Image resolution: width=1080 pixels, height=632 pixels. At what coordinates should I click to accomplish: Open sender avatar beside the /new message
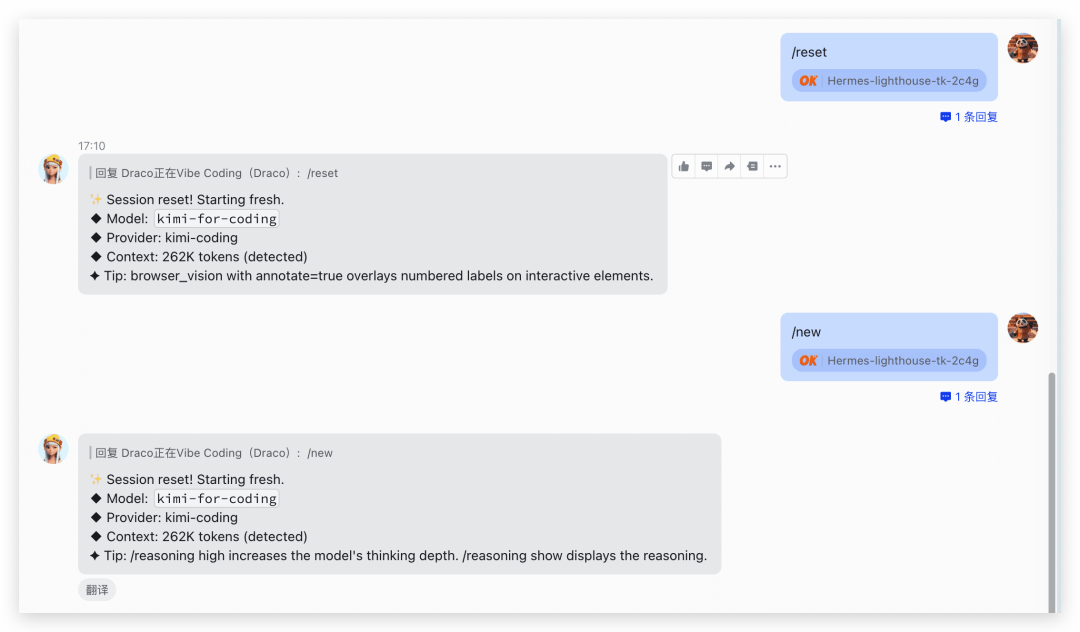pos(1023,328)
